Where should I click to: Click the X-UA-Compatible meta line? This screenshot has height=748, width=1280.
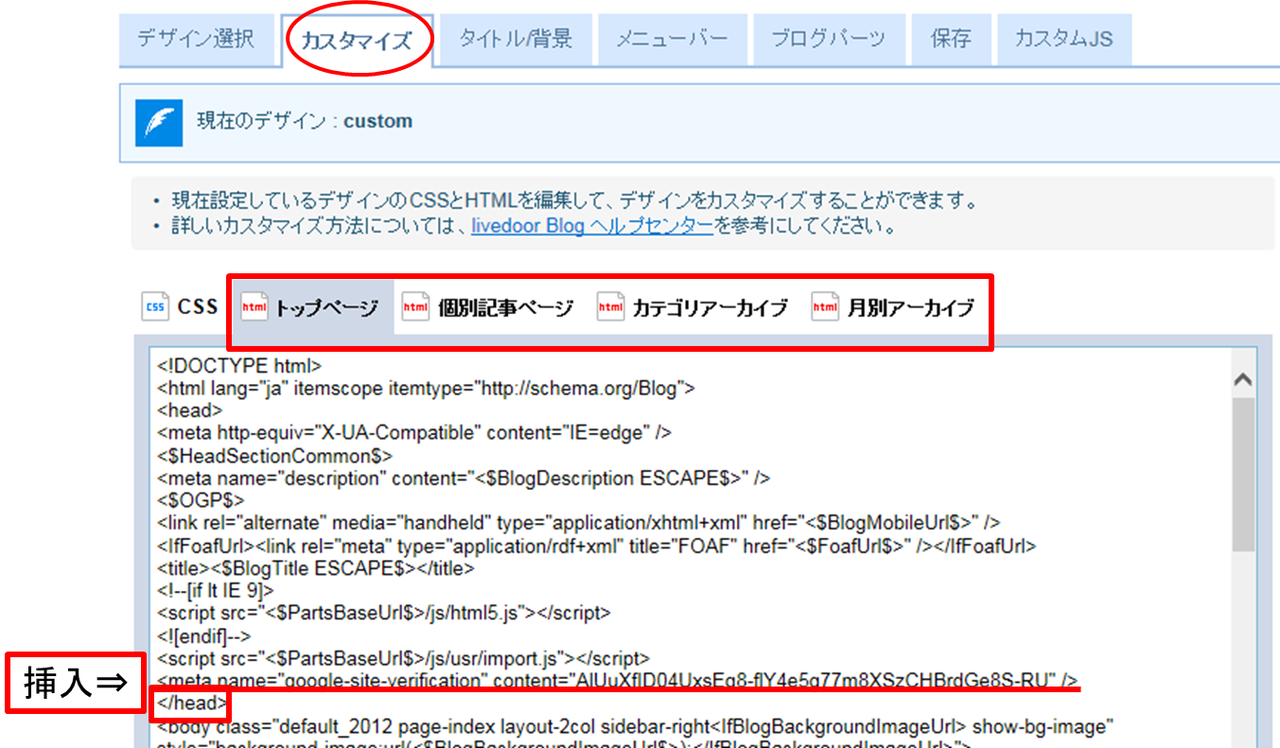click(414, 432)
